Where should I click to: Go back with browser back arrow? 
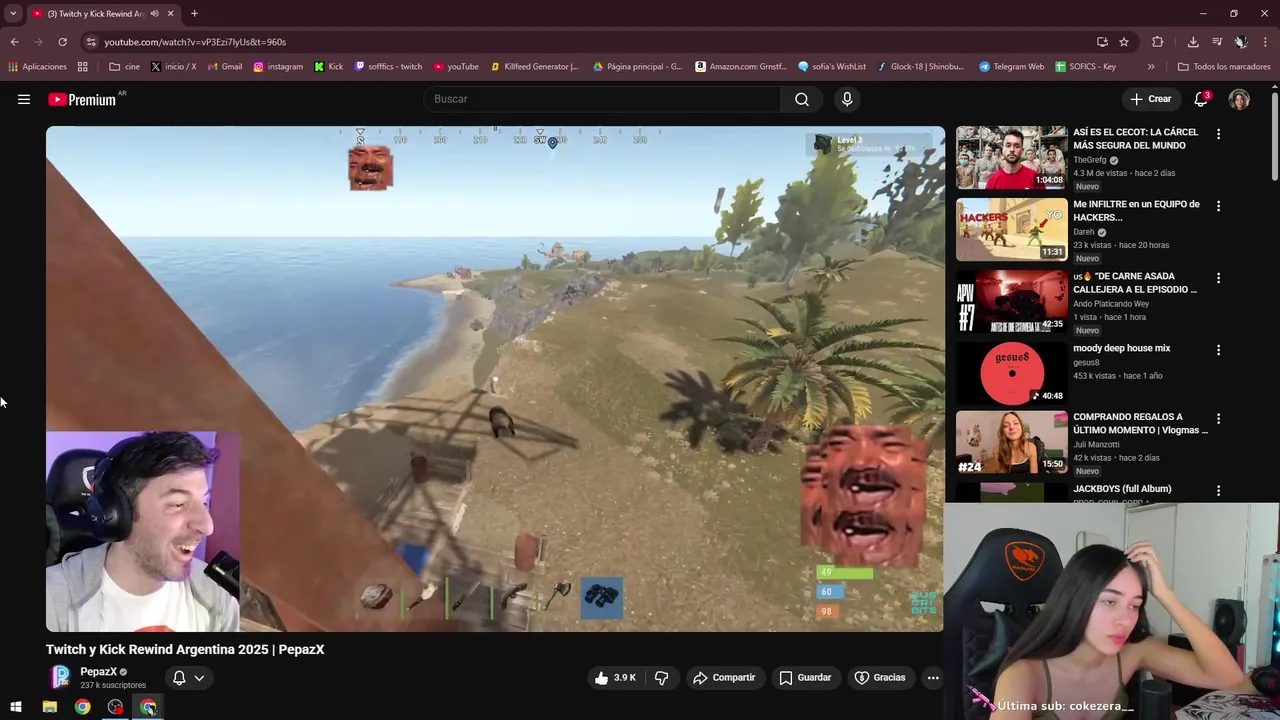pos(14,42)
